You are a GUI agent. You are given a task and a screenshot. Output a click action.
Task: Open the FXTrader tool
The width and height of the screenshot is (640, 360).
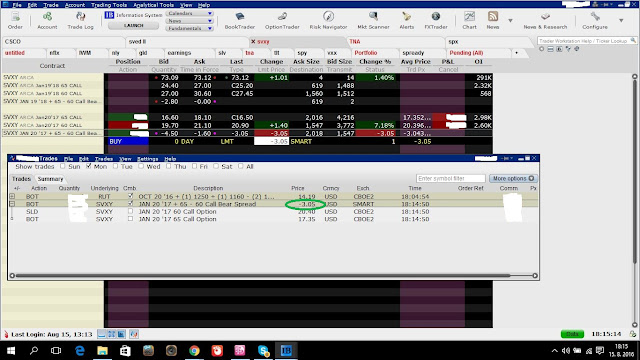click(x=436, y=21)
